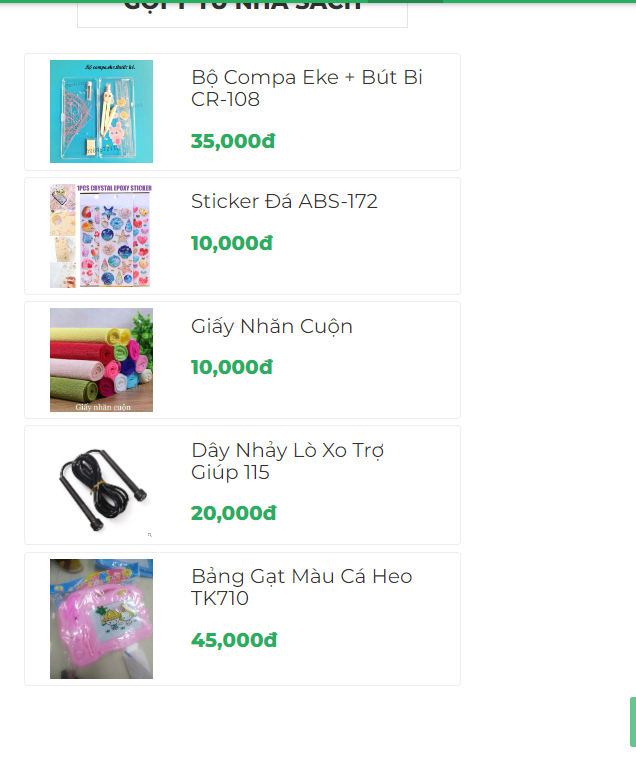The height and width of the screenshot is (758, 636).
Task: Click the Giấy Nhăn Cuộn 10,000đ price
Action: tap(231, 367)
